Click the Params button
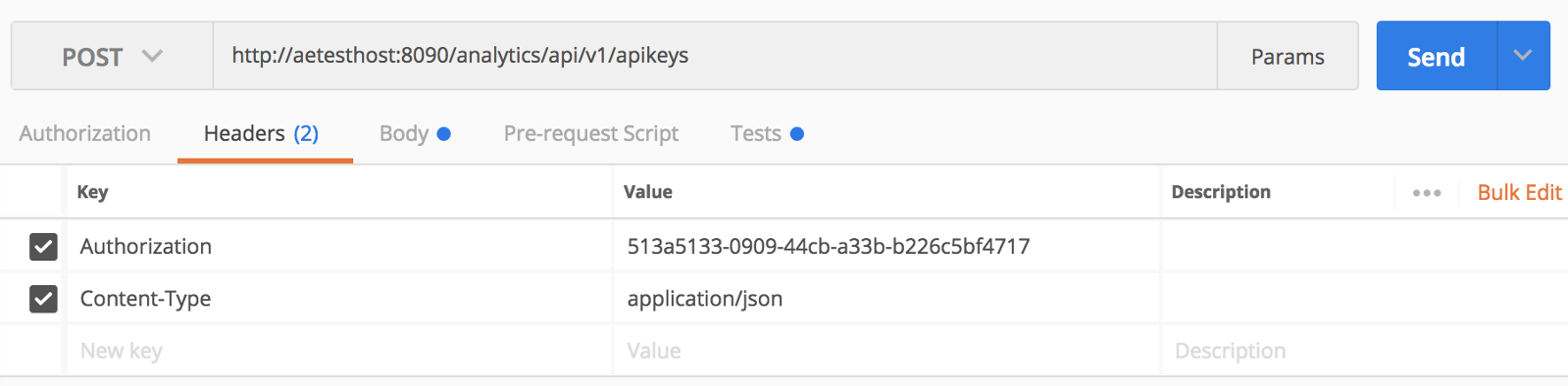1568x386 pixels. point(1288,56)
